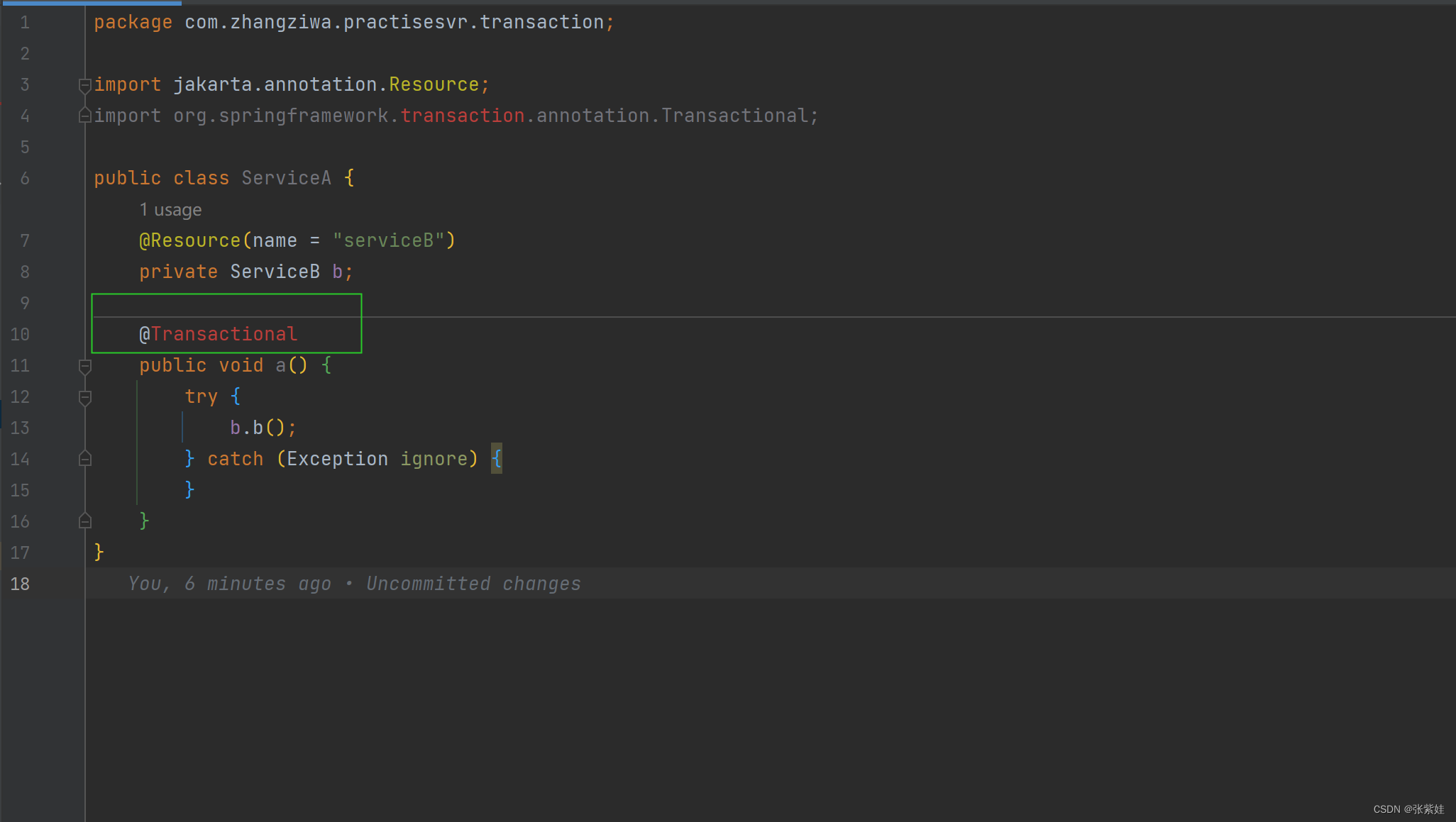Click the ServiceB type on line 8

[x=275, y=272]
